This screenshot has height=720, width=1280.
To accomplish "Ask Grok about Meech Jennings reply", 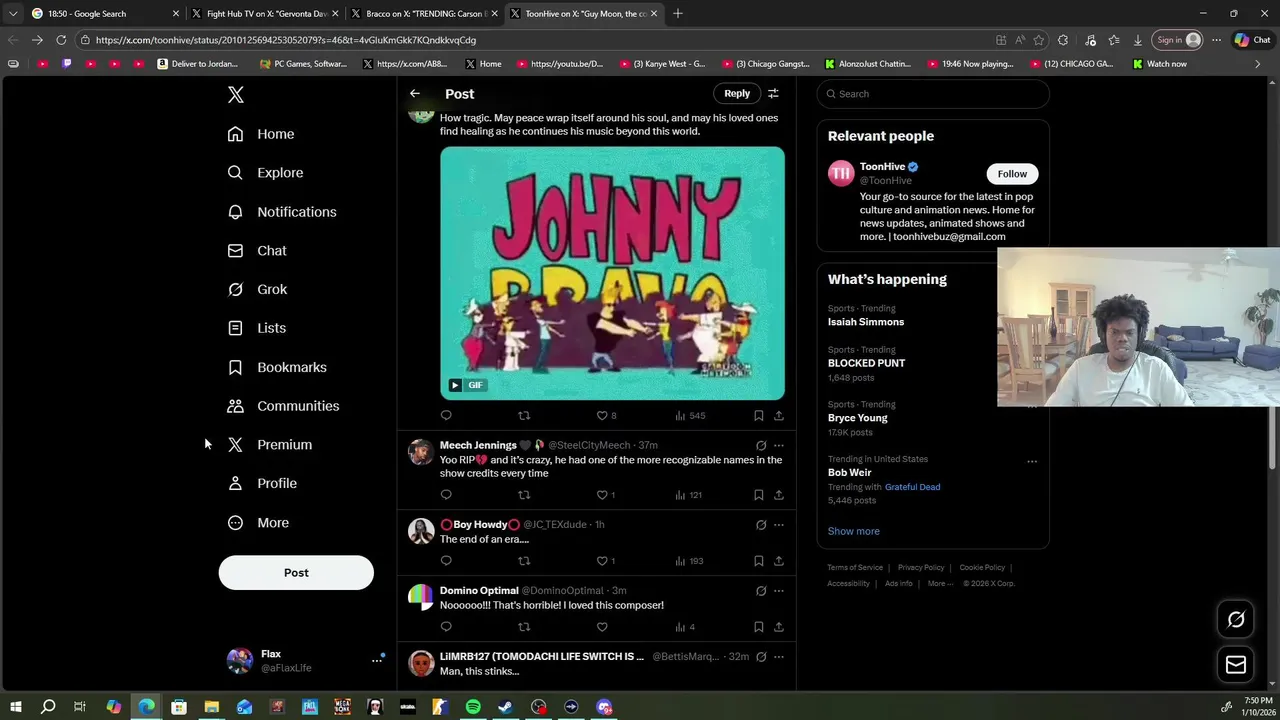I will click(x=761, y=445).
